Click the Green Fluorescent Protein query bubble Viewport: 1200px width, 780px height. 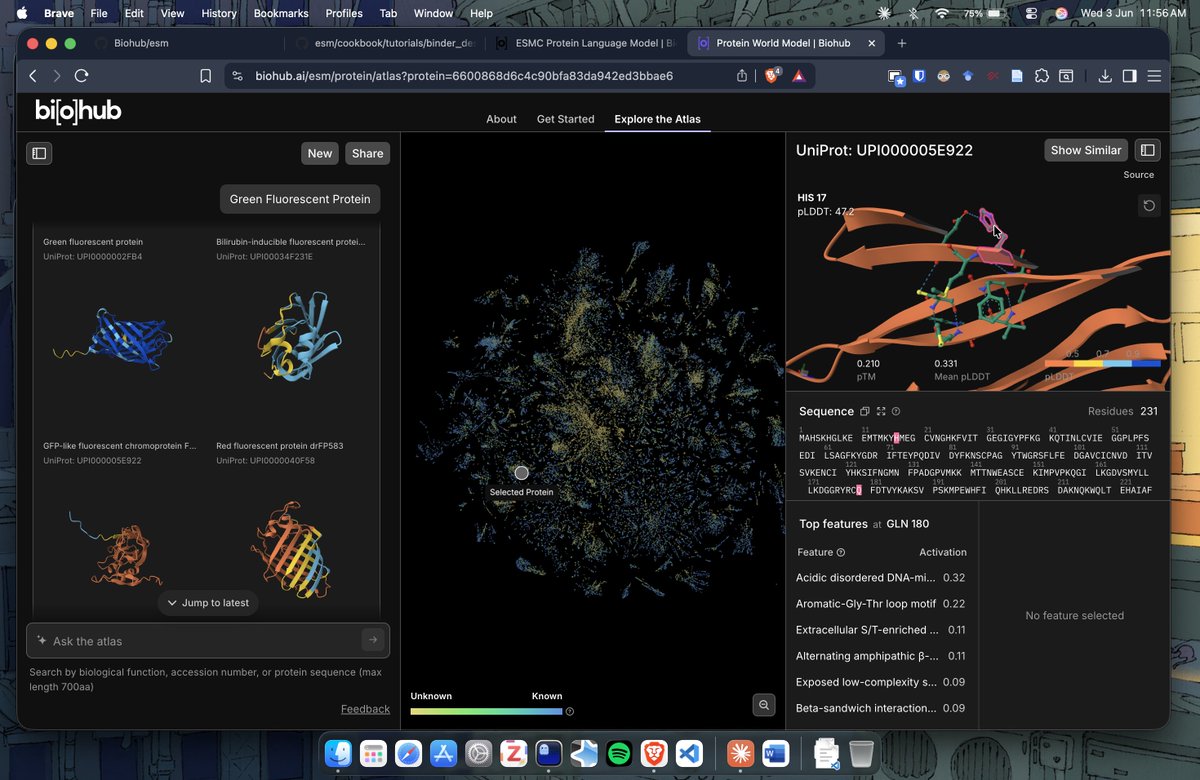coord(300,199)
